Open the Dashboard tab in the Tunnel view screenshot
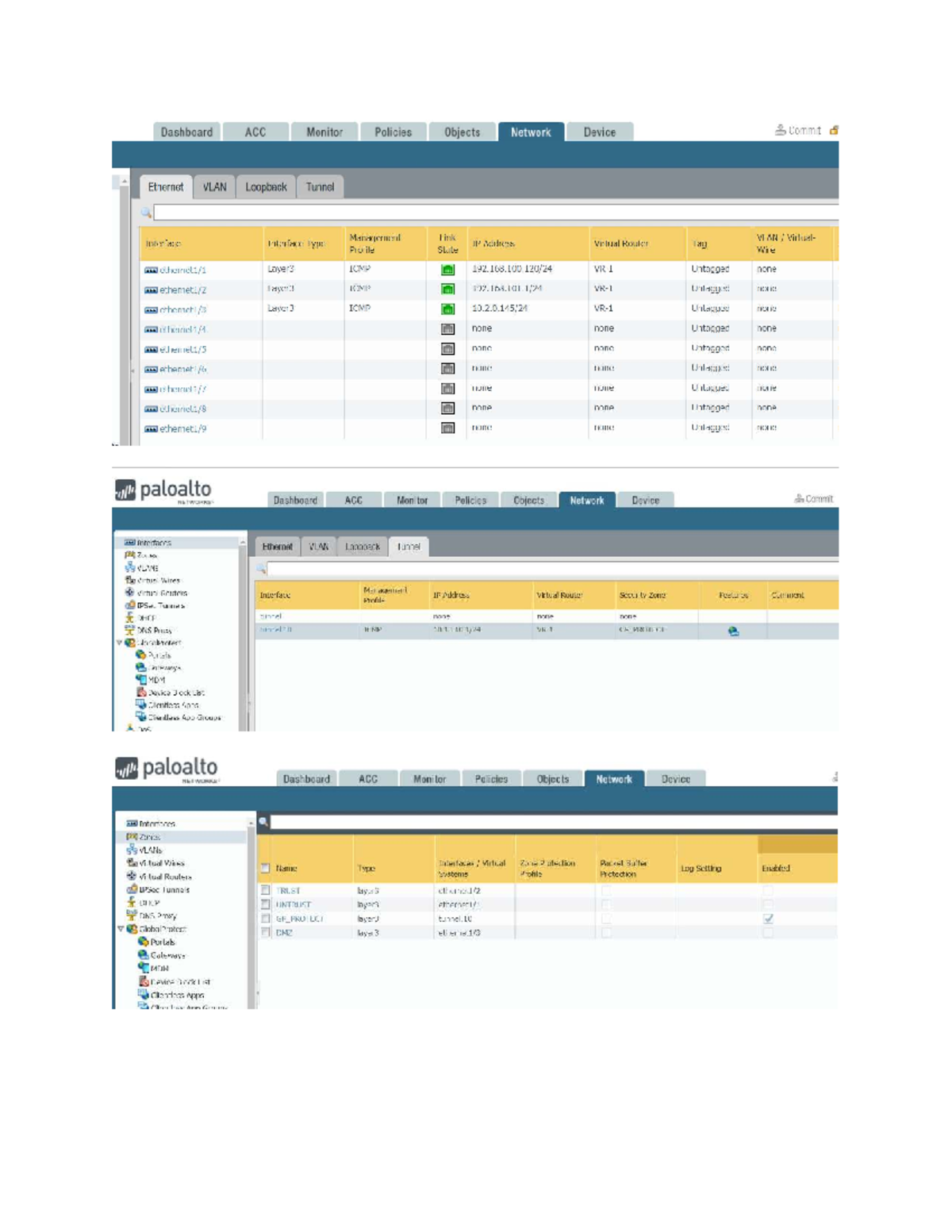Image resolution: width=952 pixels, height=1232 pixels. click(x=295, y=501)
